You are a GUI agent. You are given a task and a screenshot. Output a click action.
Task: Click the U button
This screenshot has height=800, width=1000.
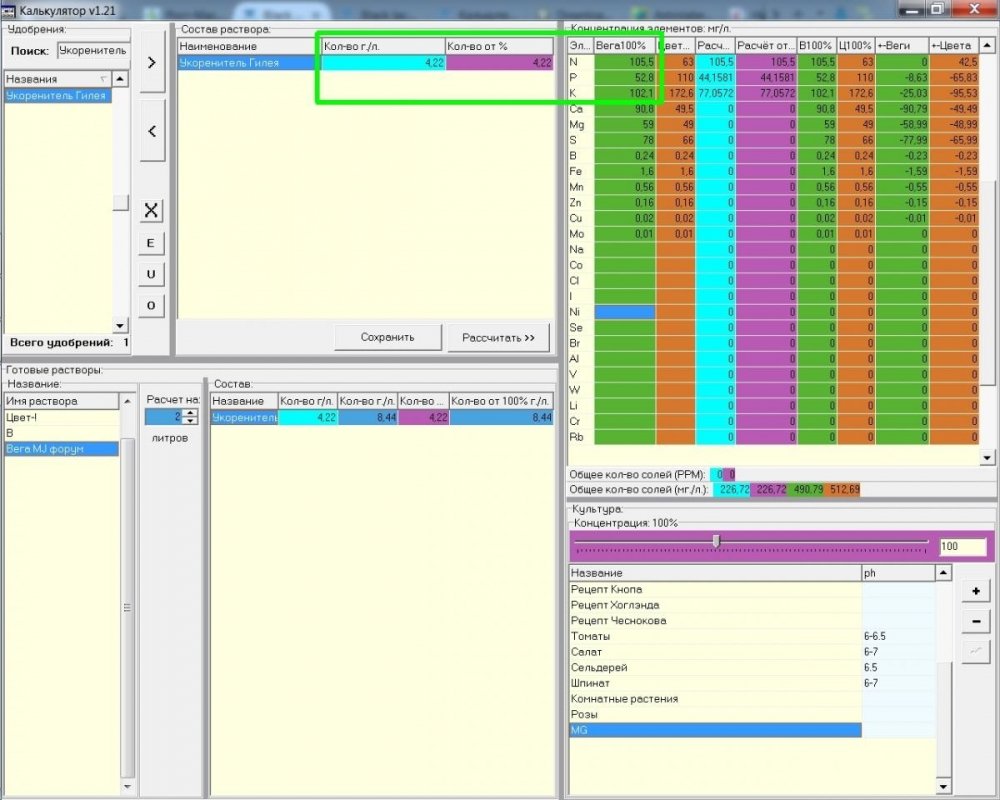151,274
